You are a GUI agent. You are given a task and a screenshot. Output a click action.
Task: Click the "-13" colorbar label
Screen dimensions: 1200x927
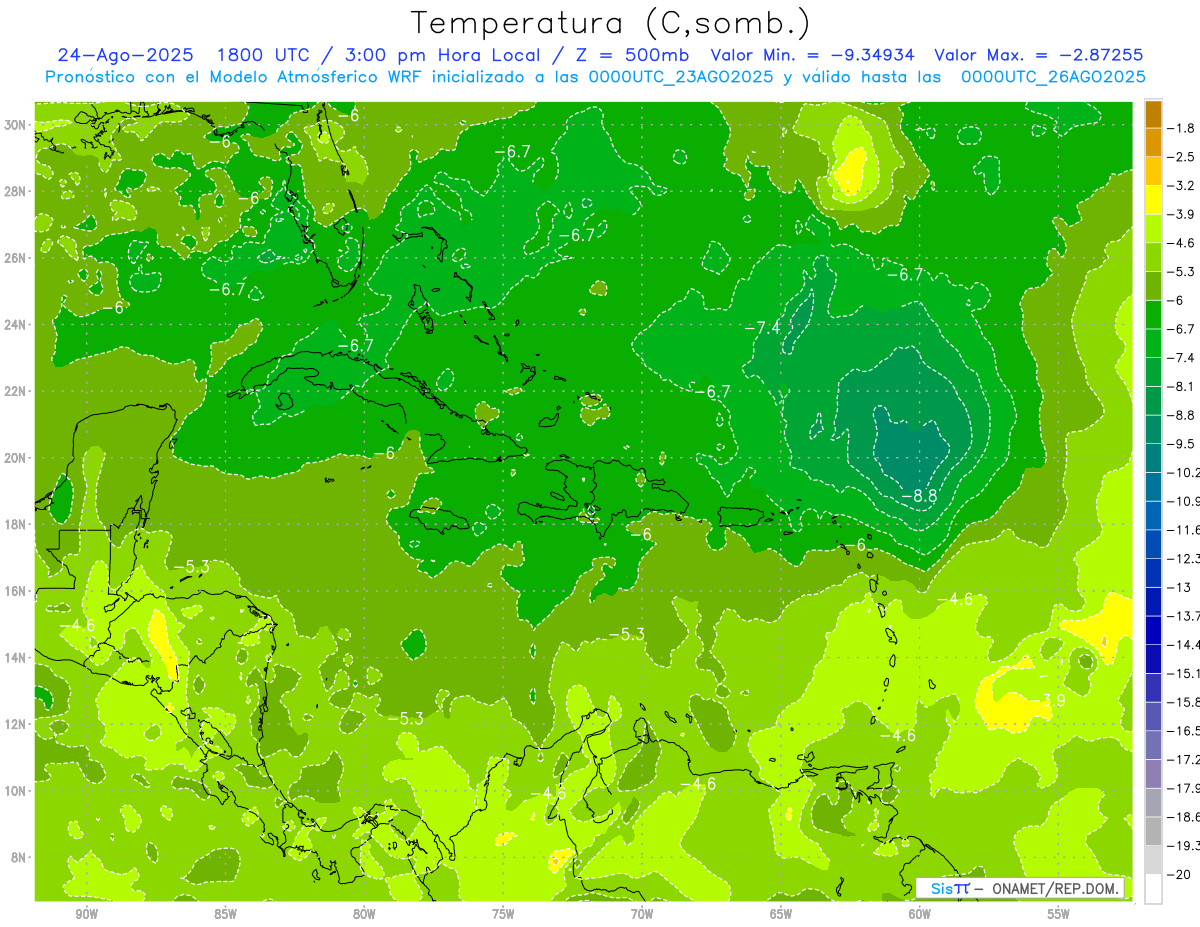pyautogui.click(x=1179, y=587)
